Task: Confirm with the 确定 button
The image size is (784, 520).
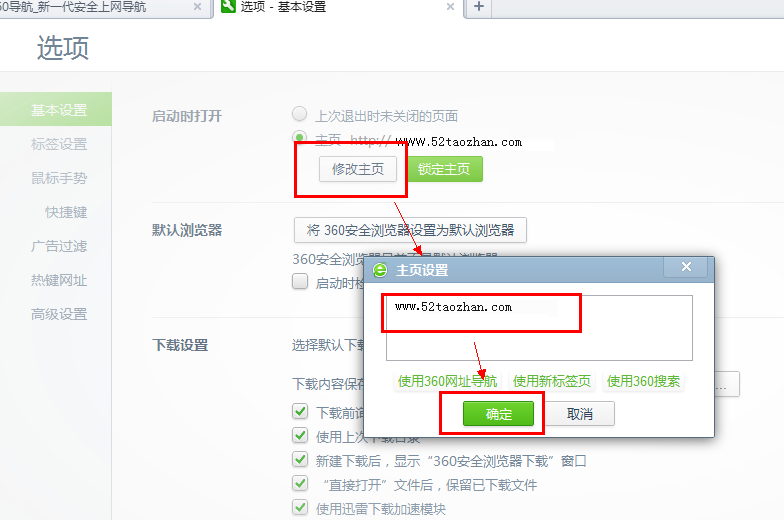Action: pyautogui.click(x=498, y=414)
